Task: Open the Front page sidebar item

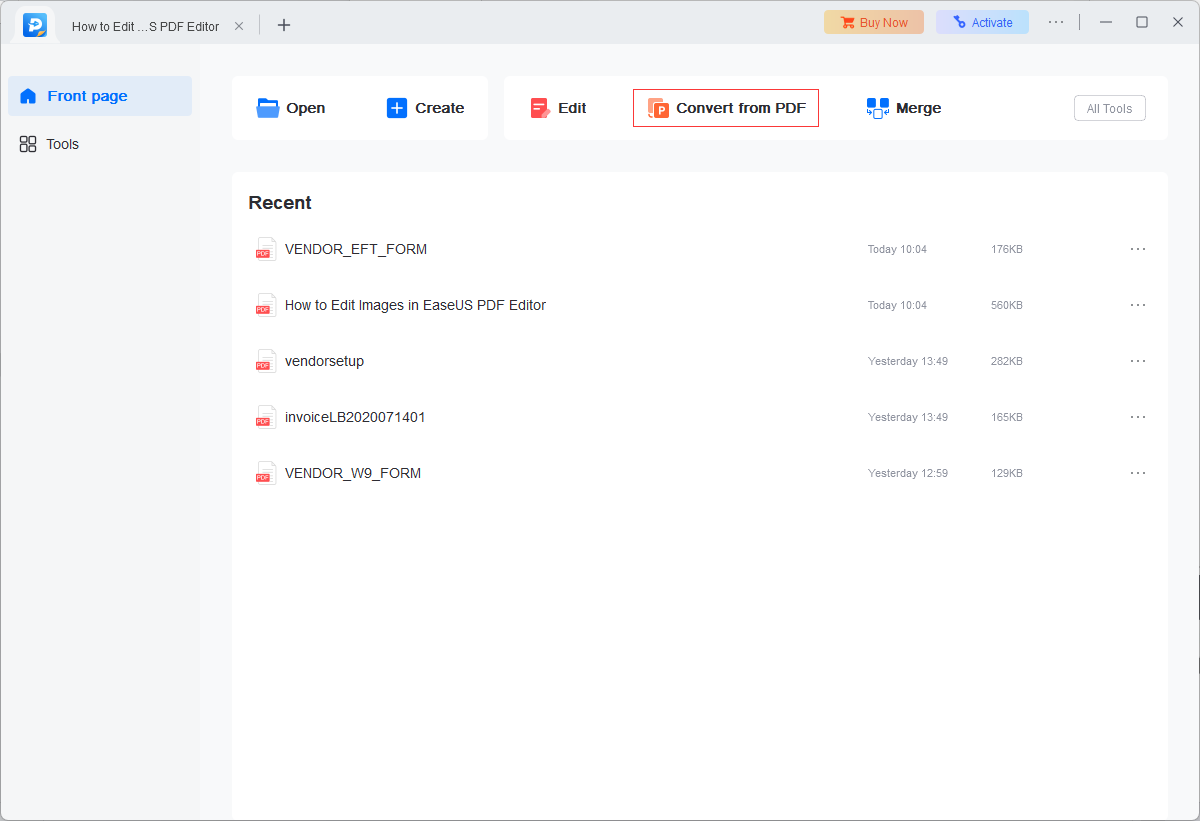Action: (x=100, y=96)
